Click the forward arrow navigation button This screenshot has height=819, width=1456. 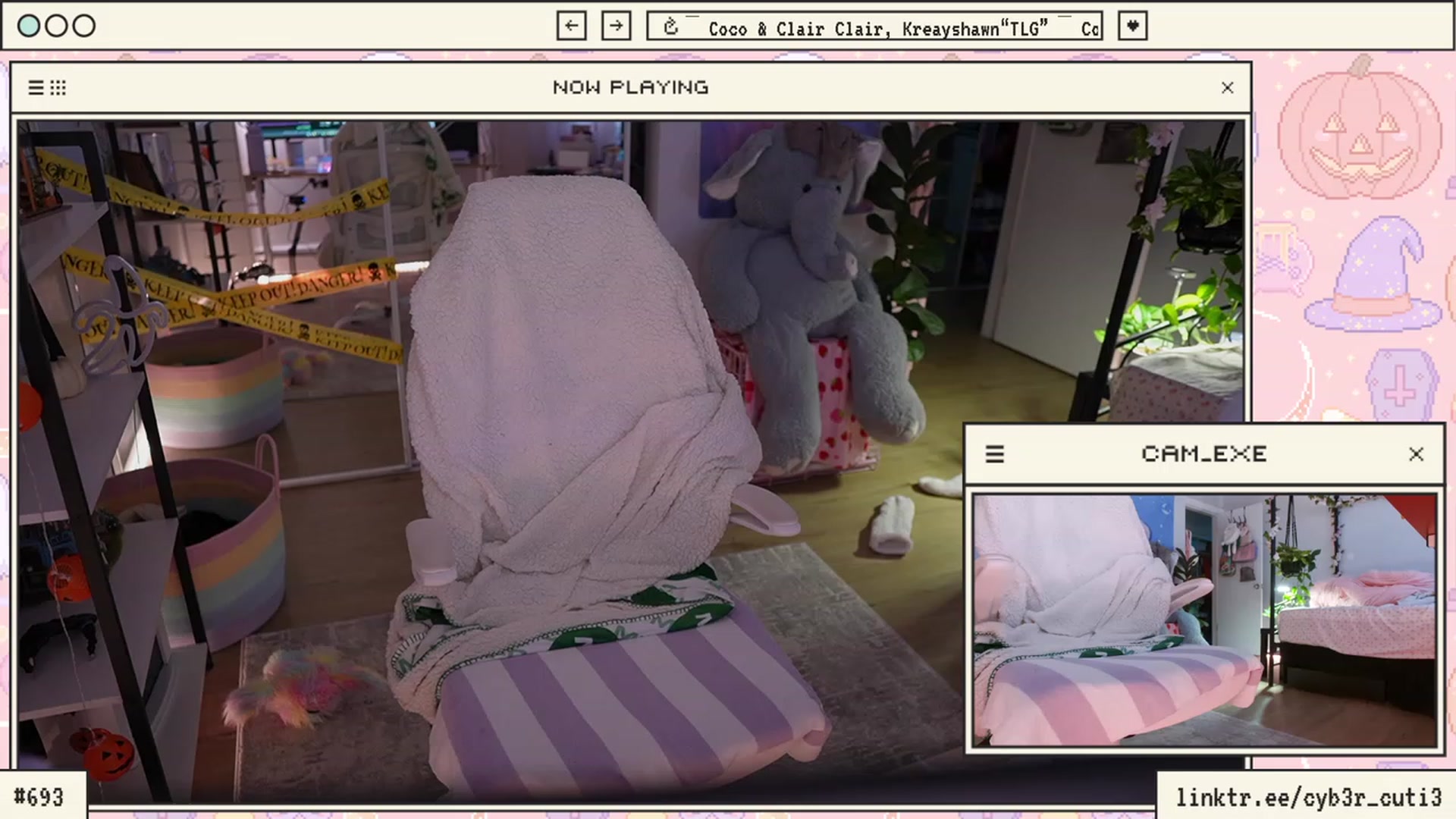click(616, 26)
